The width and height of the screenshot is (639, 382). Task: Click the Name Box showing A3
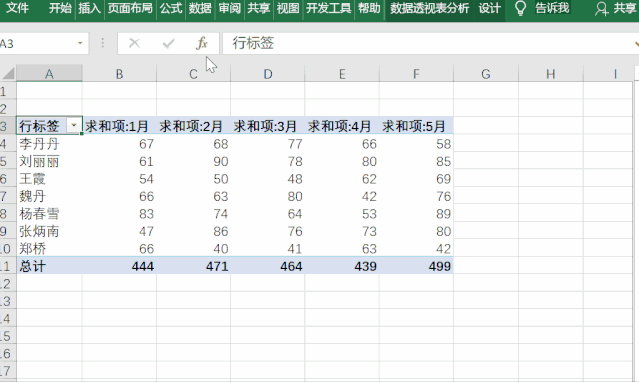coord(37,43)
